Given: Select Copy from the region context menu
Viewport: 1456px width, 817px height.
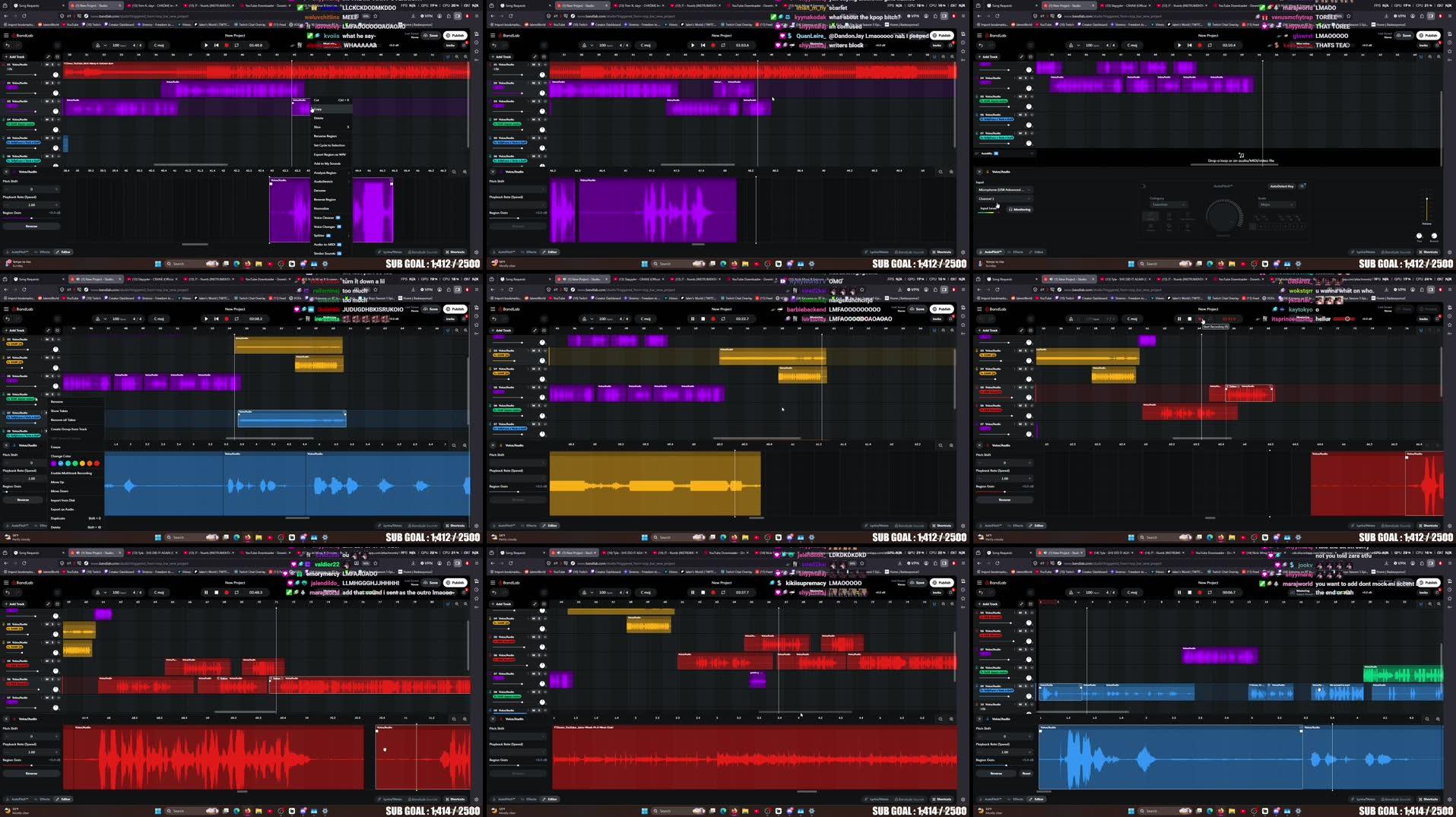Looking at the screenshot, I should coord(318,109).
